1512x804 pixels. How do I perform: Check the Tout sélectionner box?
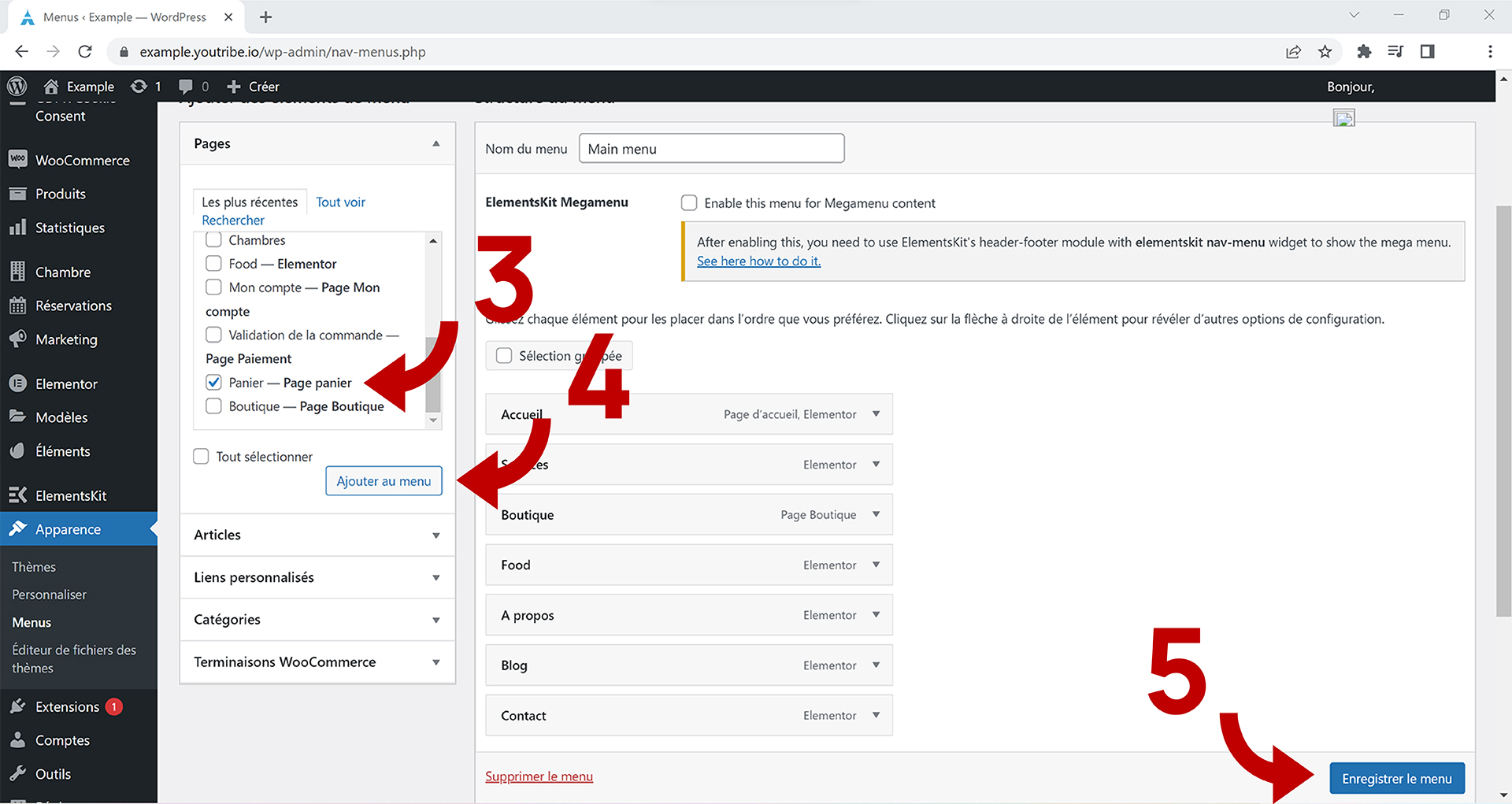[202, 457]
